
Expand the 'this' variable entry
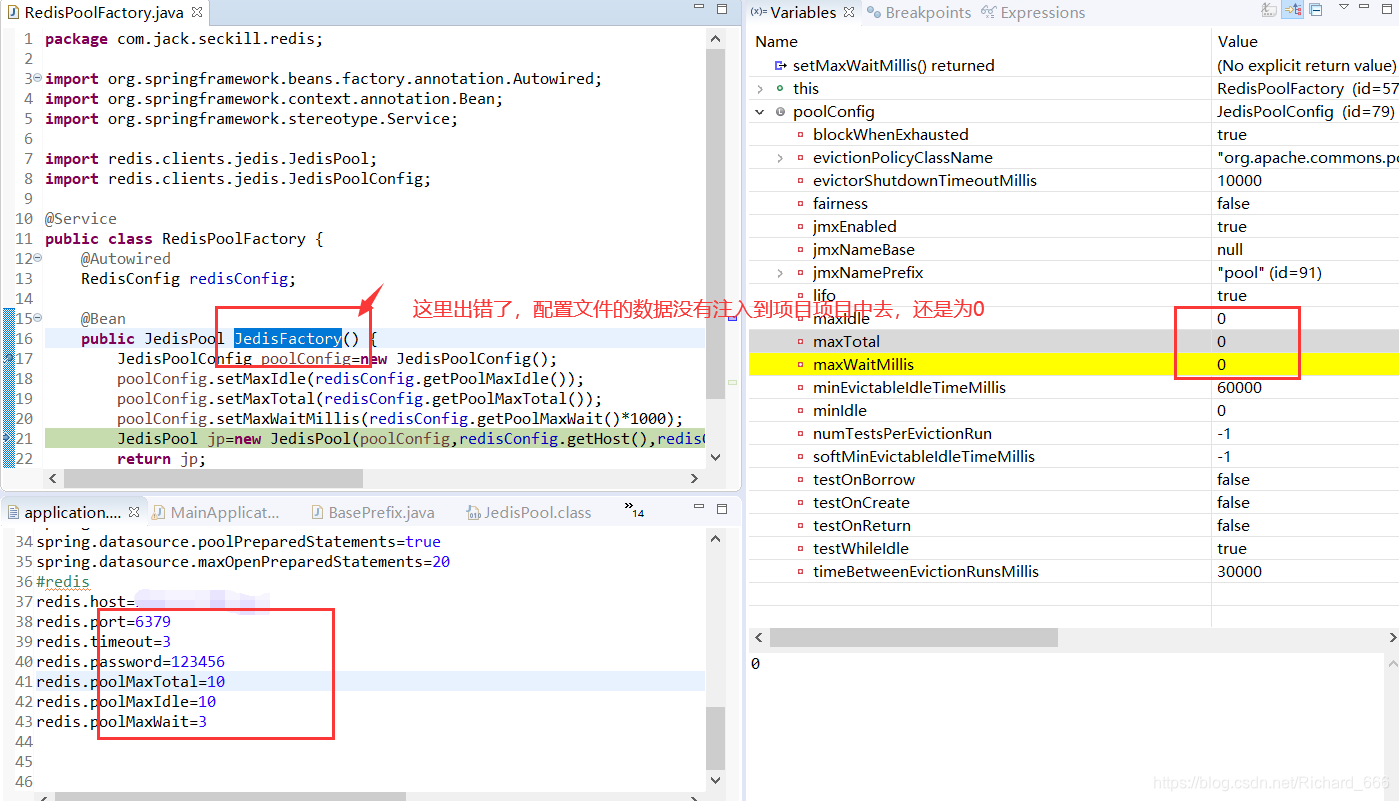[x=758, y=88]
